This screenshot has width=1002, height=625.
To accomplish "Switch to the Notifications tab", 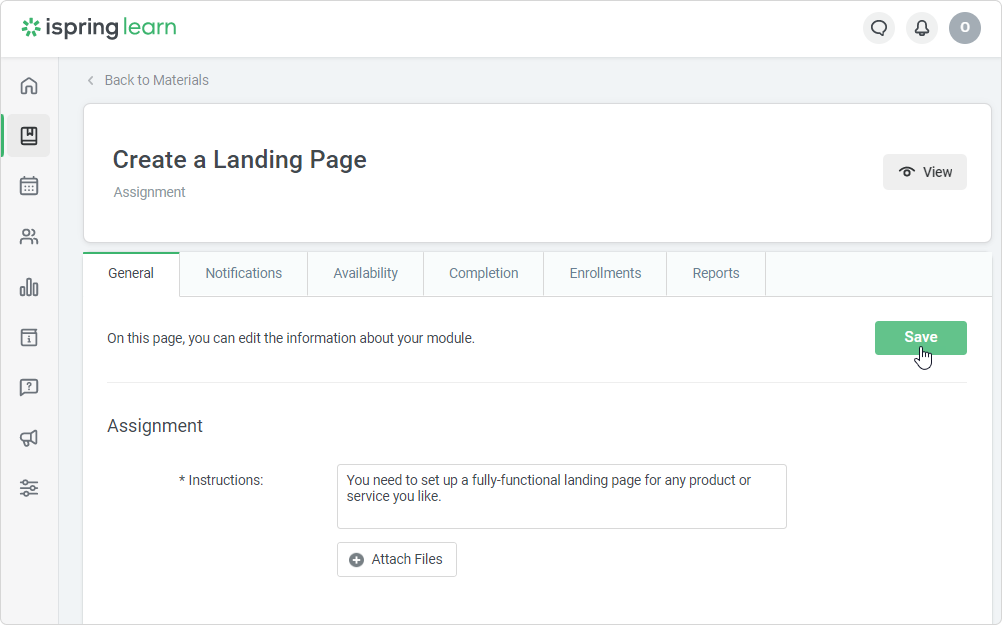I will click(x=243, y=273).
